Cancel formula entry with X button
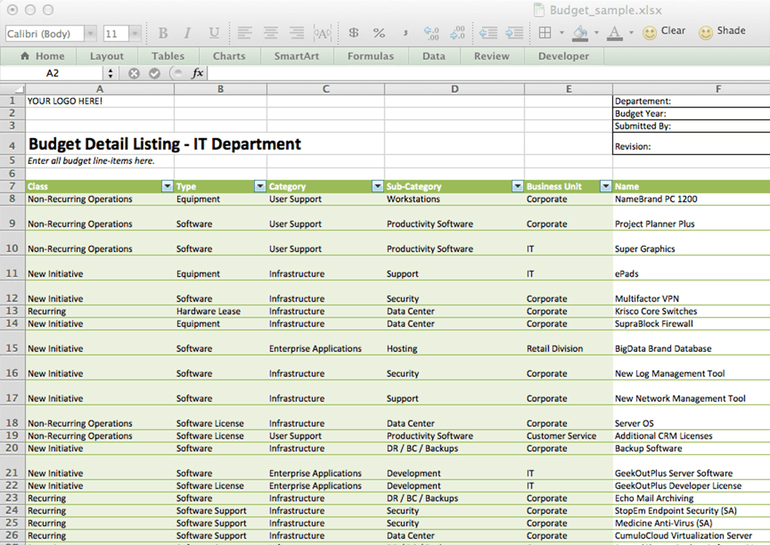The image size is (770, 545). click(134, 73)
